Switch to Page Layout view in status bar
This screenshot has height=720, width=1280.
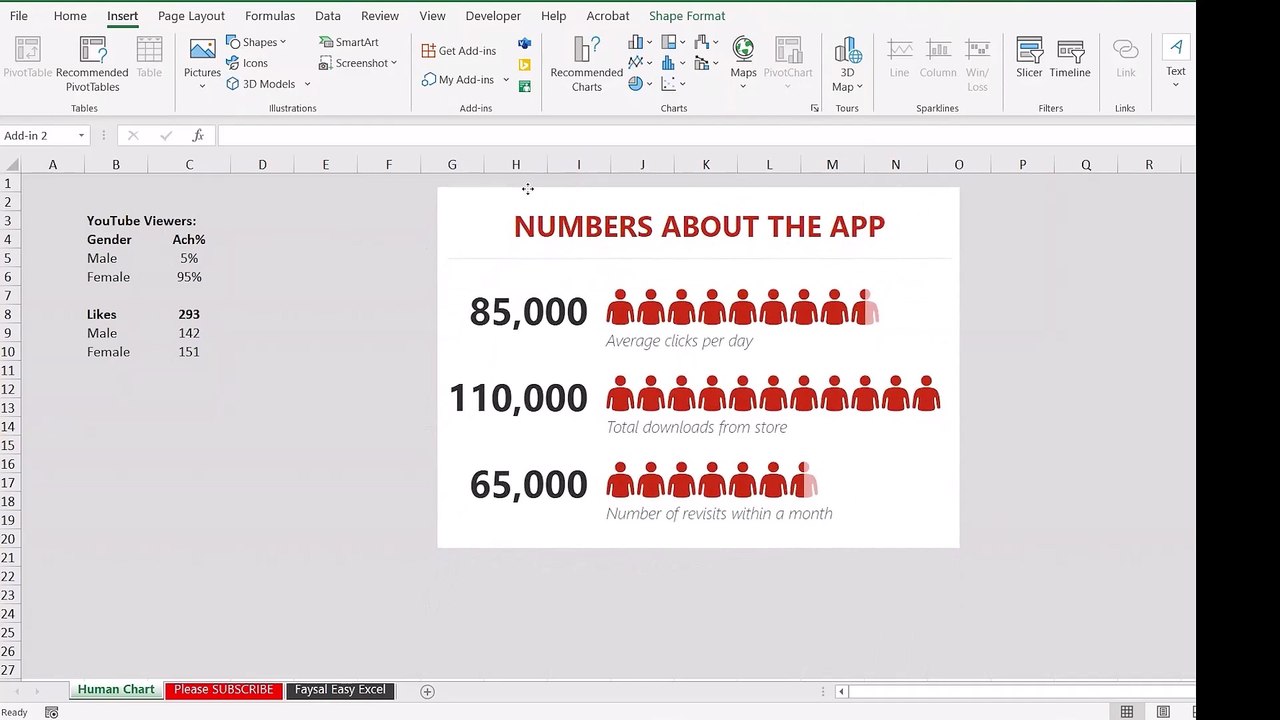coord(1163,712)
